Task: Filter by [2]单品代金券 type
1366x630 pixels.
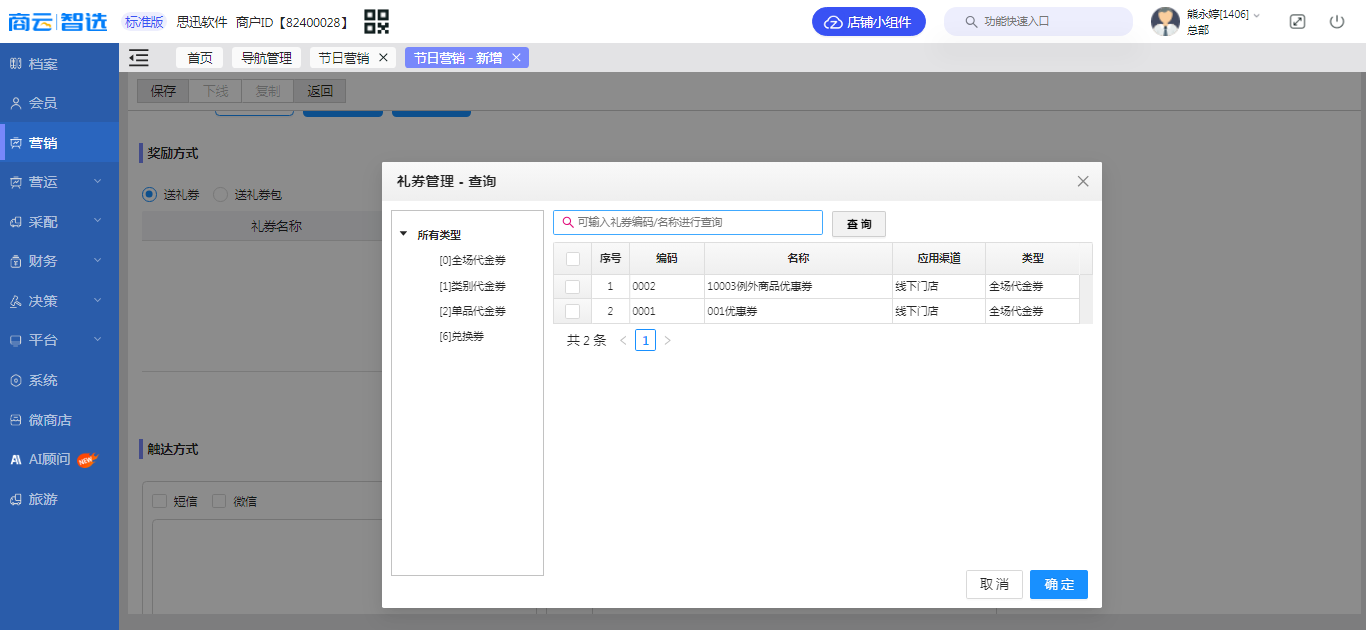Action: [x=472, y=311]
